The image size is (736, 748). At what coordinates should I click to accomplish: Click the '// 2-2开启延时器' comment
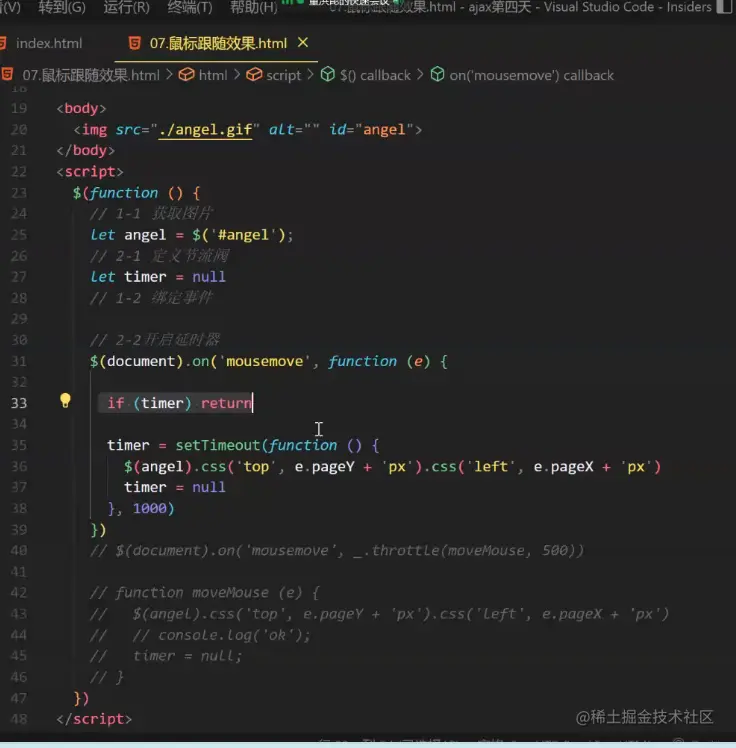pos(155,340)
